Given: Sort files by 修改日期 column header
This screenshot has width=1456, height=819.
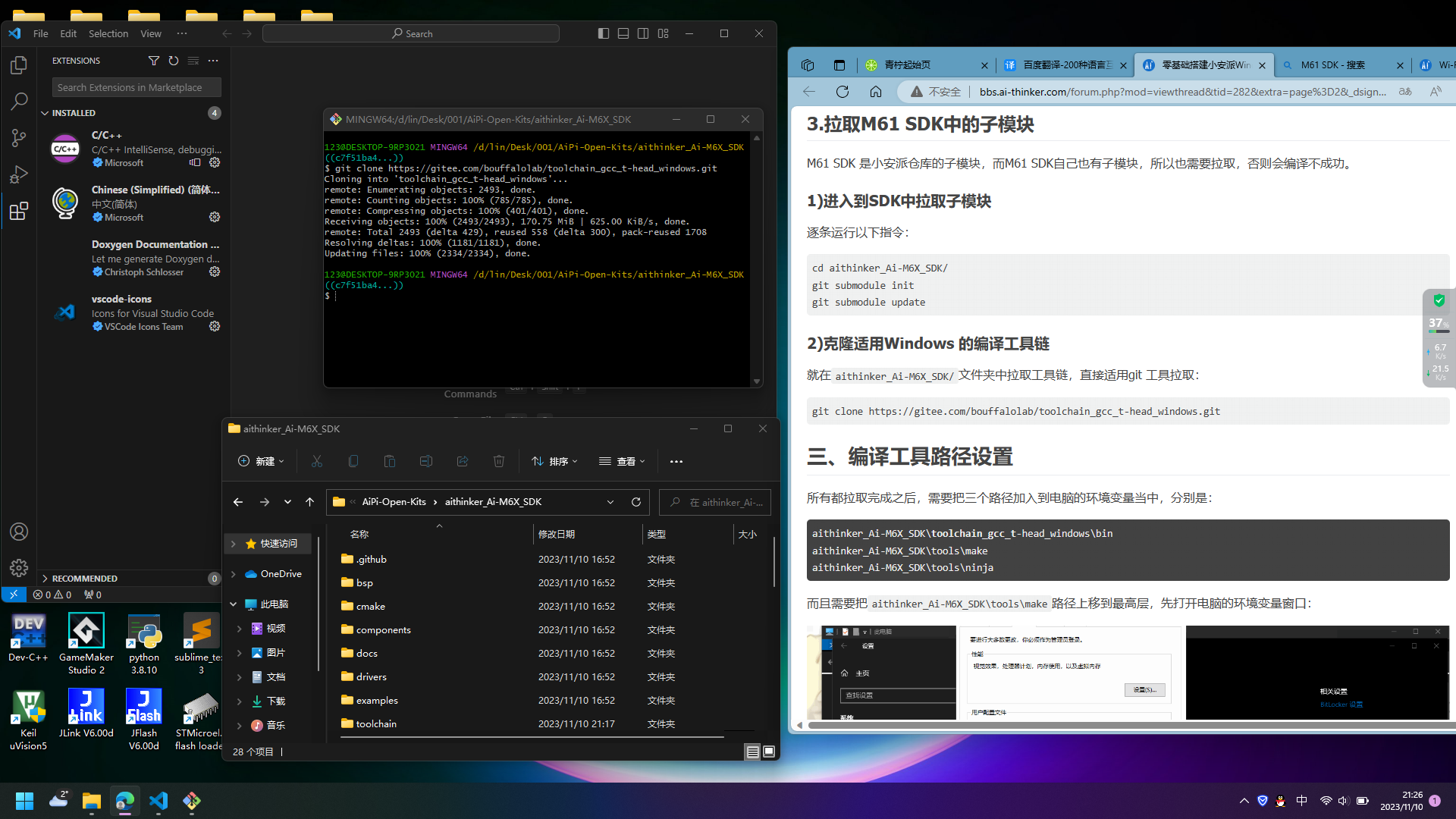Looking at the screenshot, I should [587, 535].
